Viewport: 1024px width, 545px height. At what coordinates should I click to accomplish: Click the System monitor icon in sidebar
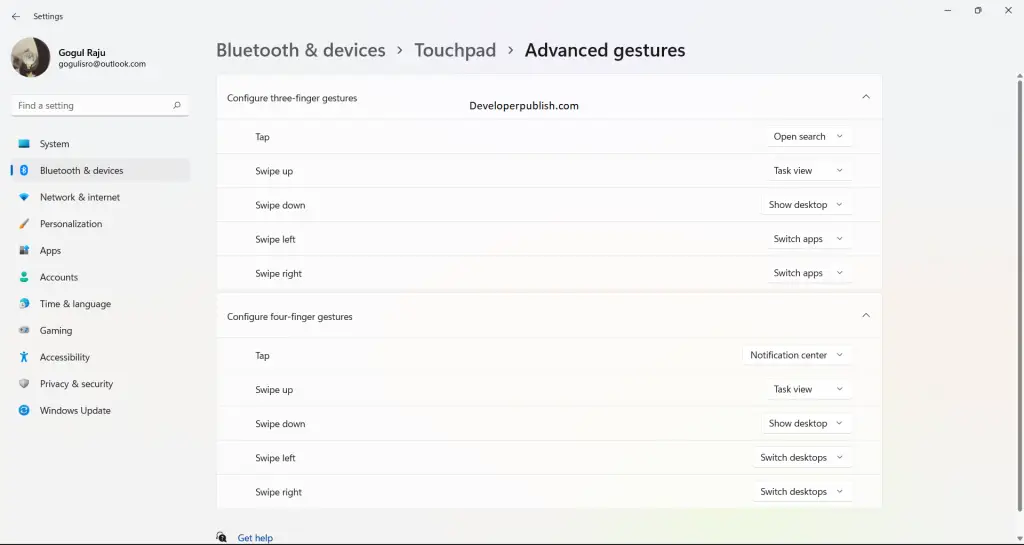coord(24,144)
